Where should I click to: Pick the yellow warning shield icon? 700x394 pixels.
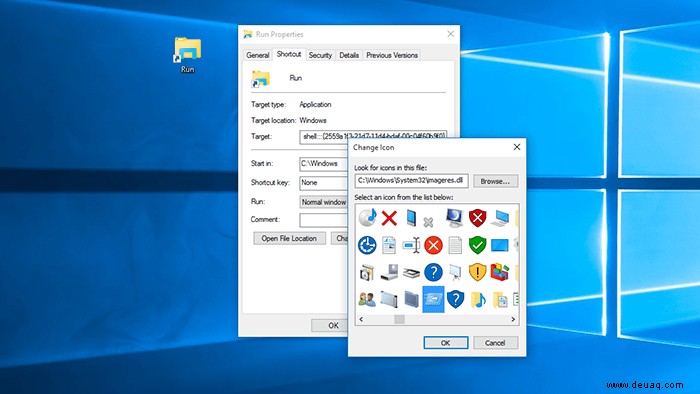coord(477,272)
